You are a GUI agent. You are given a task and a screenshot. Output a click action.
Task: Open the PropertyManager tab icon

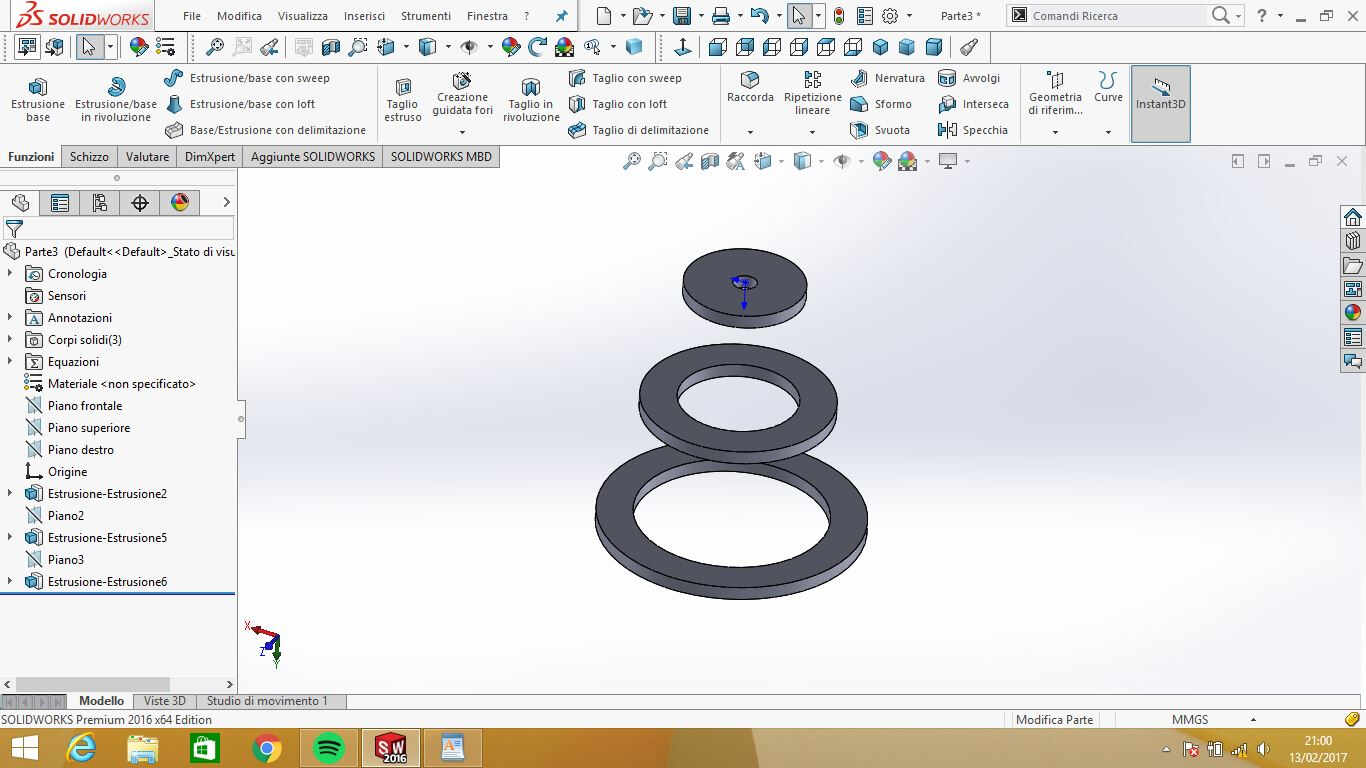60,203
